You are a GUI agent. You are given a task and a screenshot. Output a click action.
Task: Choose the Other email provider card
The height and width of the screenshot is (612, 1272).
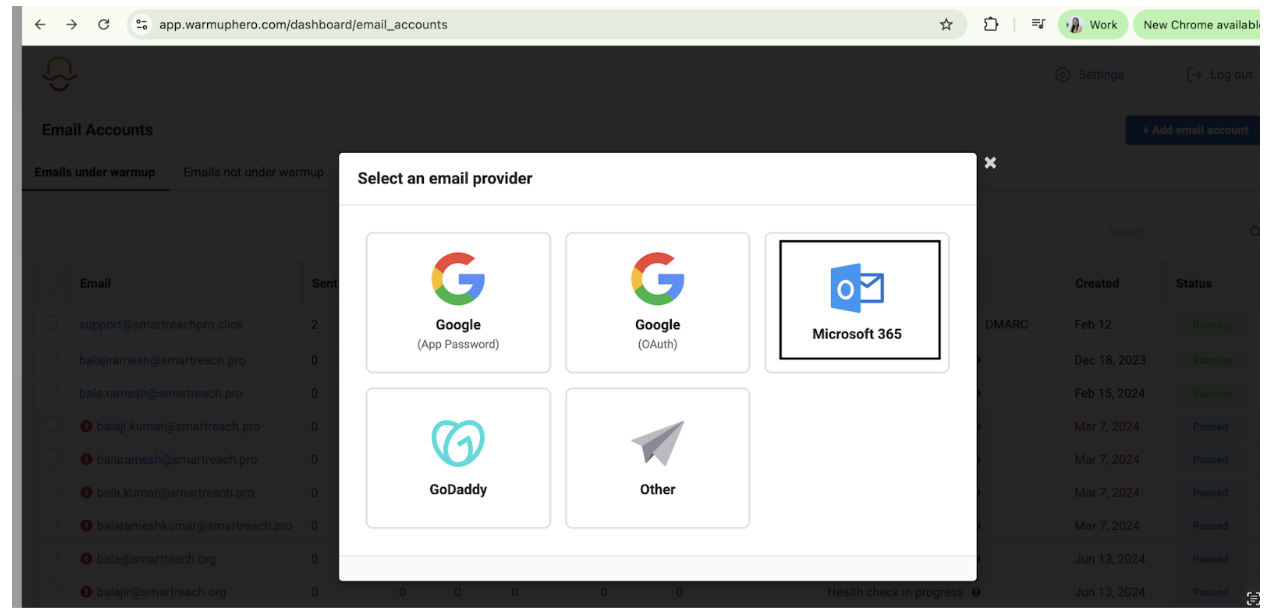click(x=657, y=458)
